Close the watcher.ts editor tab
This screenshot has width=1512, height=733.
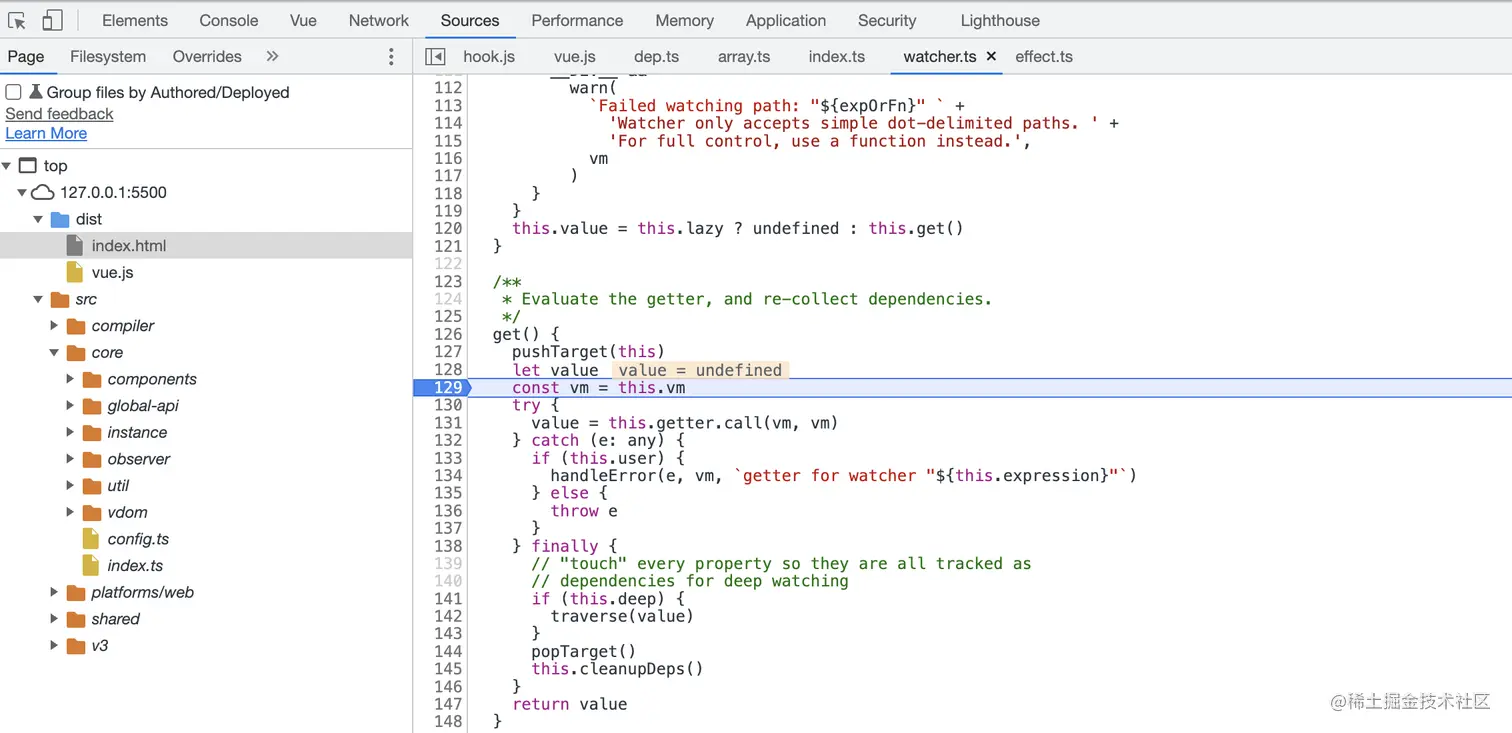[x=991, y=56]
